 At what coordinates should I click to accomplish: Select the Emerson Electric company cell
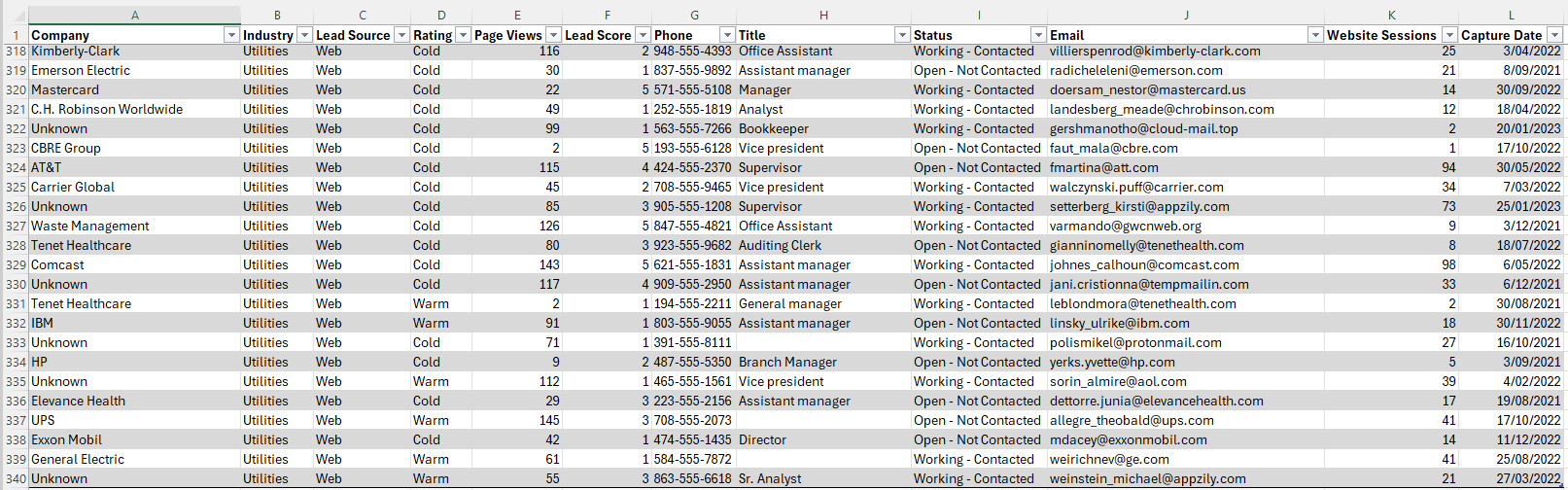(135, 70)
